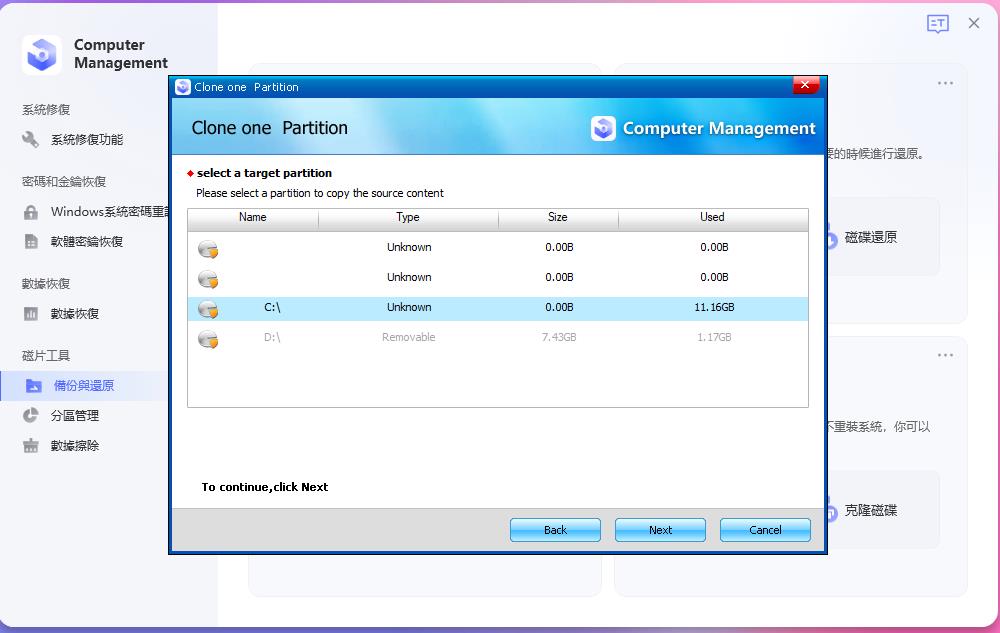Screen dimensions: 1000x633
Task: Click the 數據恢復 bar-chart icon
Action: 33,314
